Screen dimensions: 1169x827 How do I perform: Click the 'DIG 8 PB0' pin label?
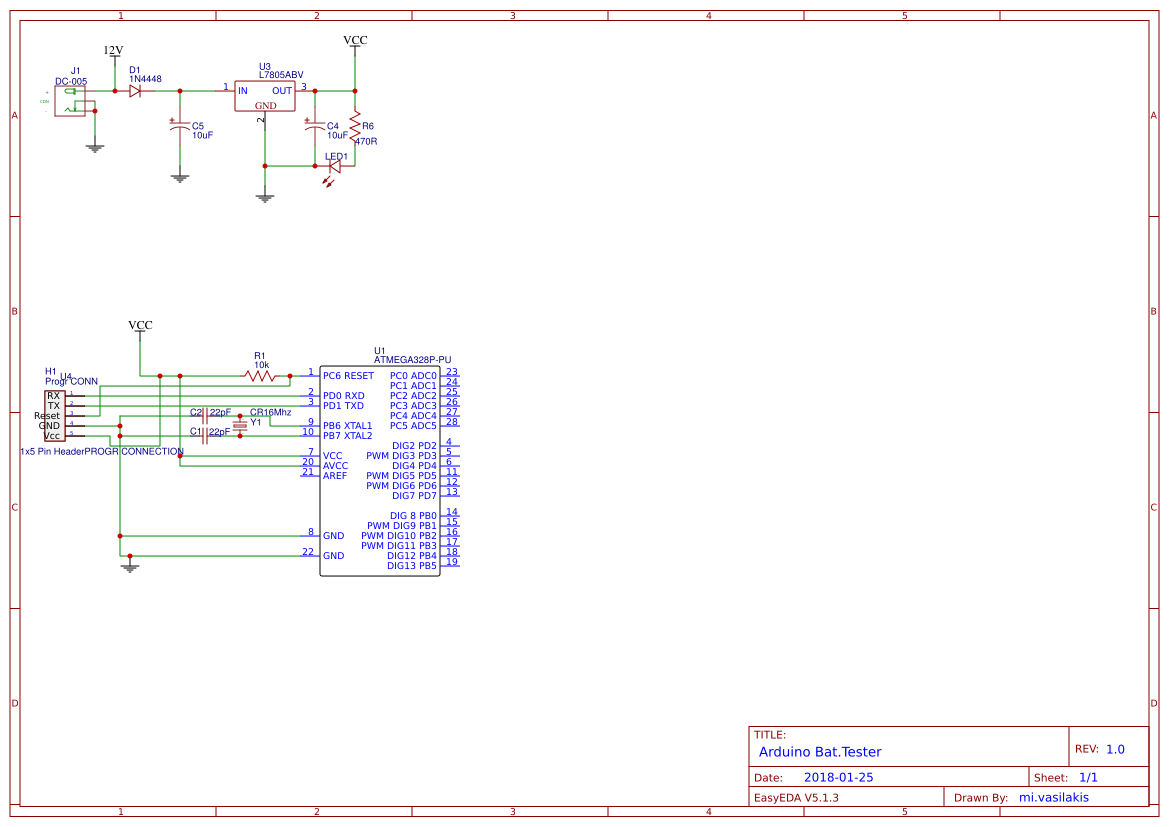413,516
